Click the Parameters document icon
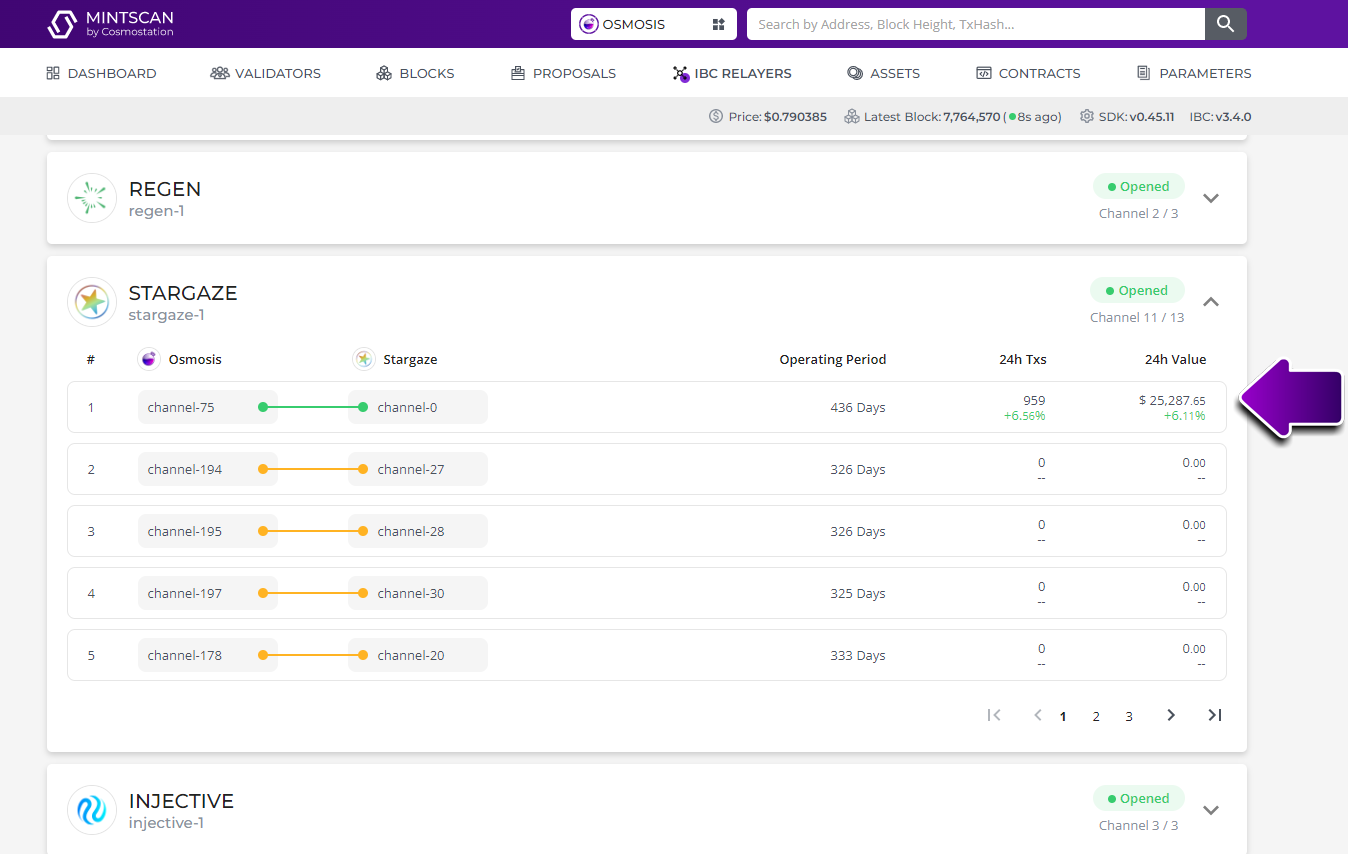This screenshot has height=854, width=1348. point(1144,73)
